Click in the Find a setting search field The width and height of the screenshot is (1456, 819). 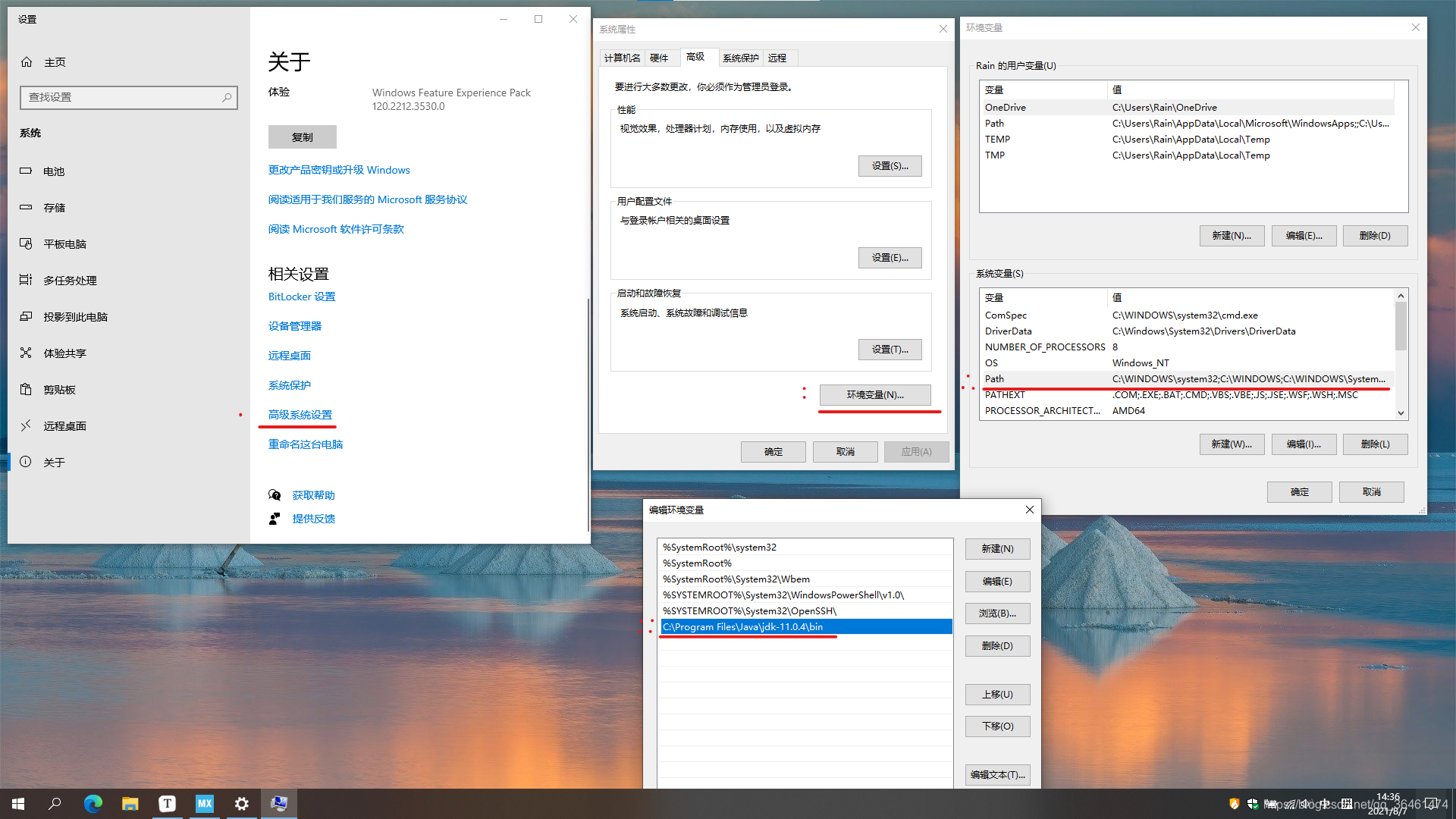pyautogui.click(x=121, y=98)
